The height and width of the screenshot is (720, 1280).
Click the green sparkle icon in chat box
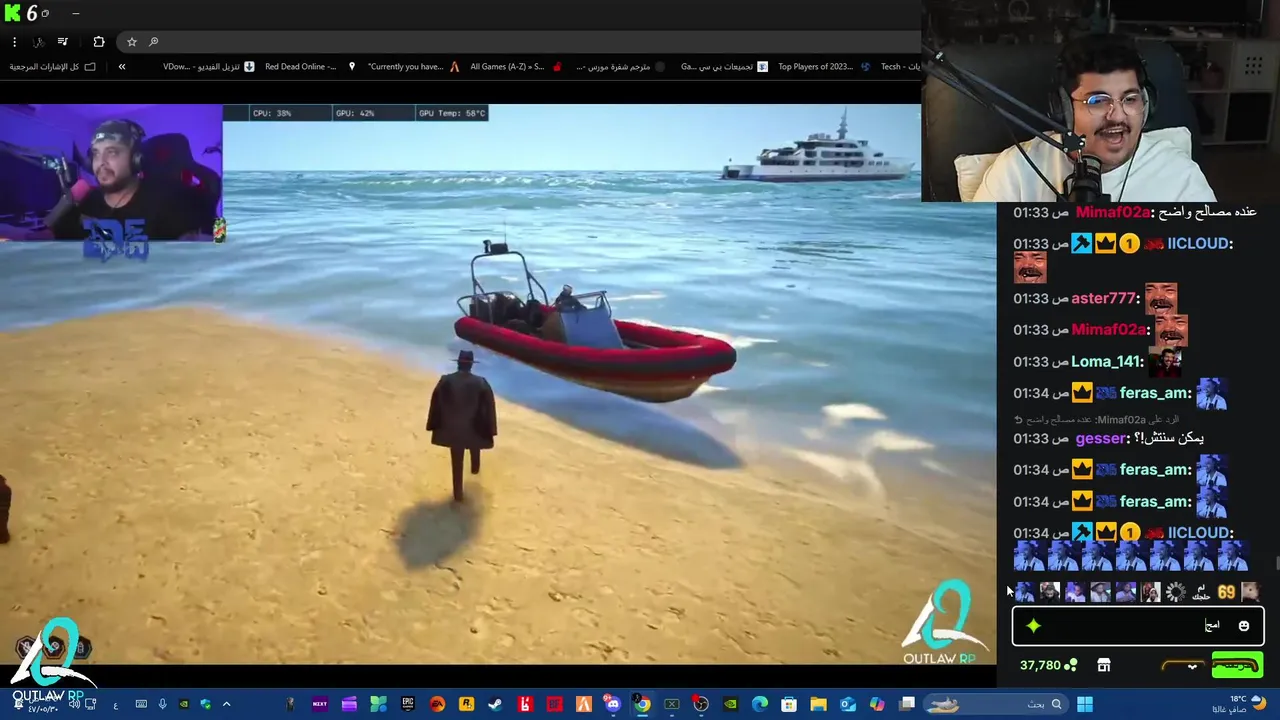[1033, 626]
